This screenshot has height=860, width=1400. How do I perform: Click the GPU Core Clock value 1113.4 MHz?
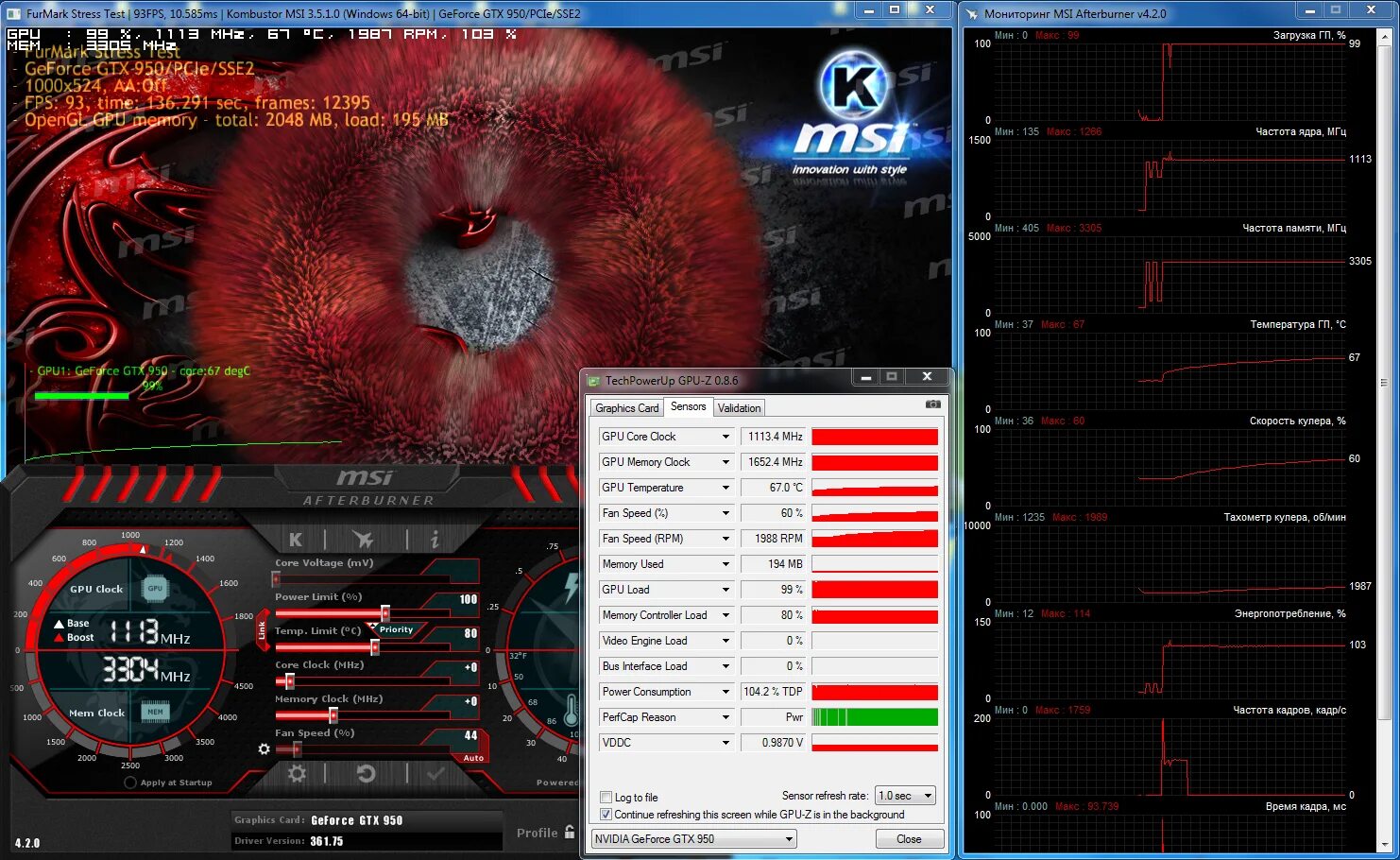[x=775, y=437]
